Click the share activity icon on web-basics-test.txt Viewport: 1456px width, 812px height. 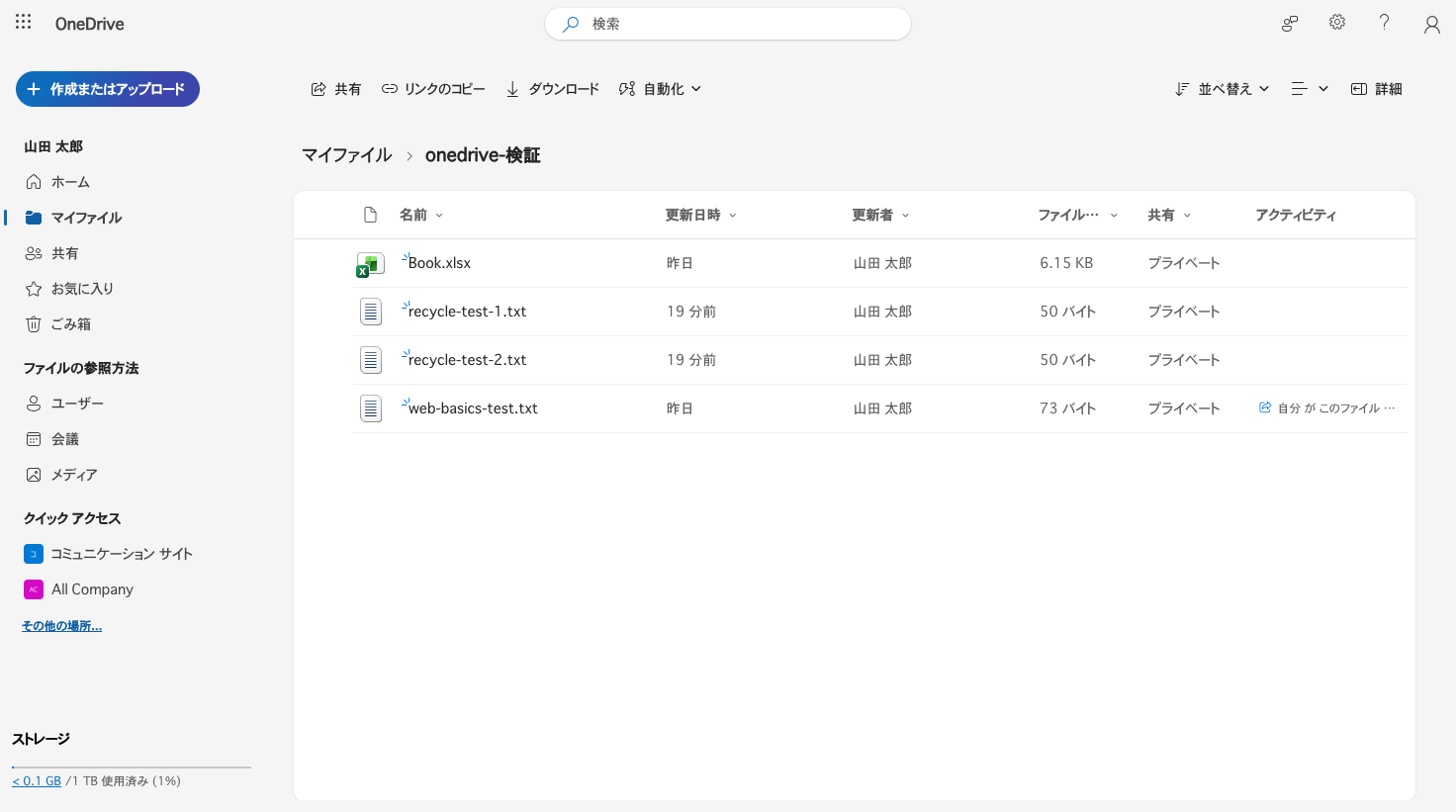pos(1264,407)
